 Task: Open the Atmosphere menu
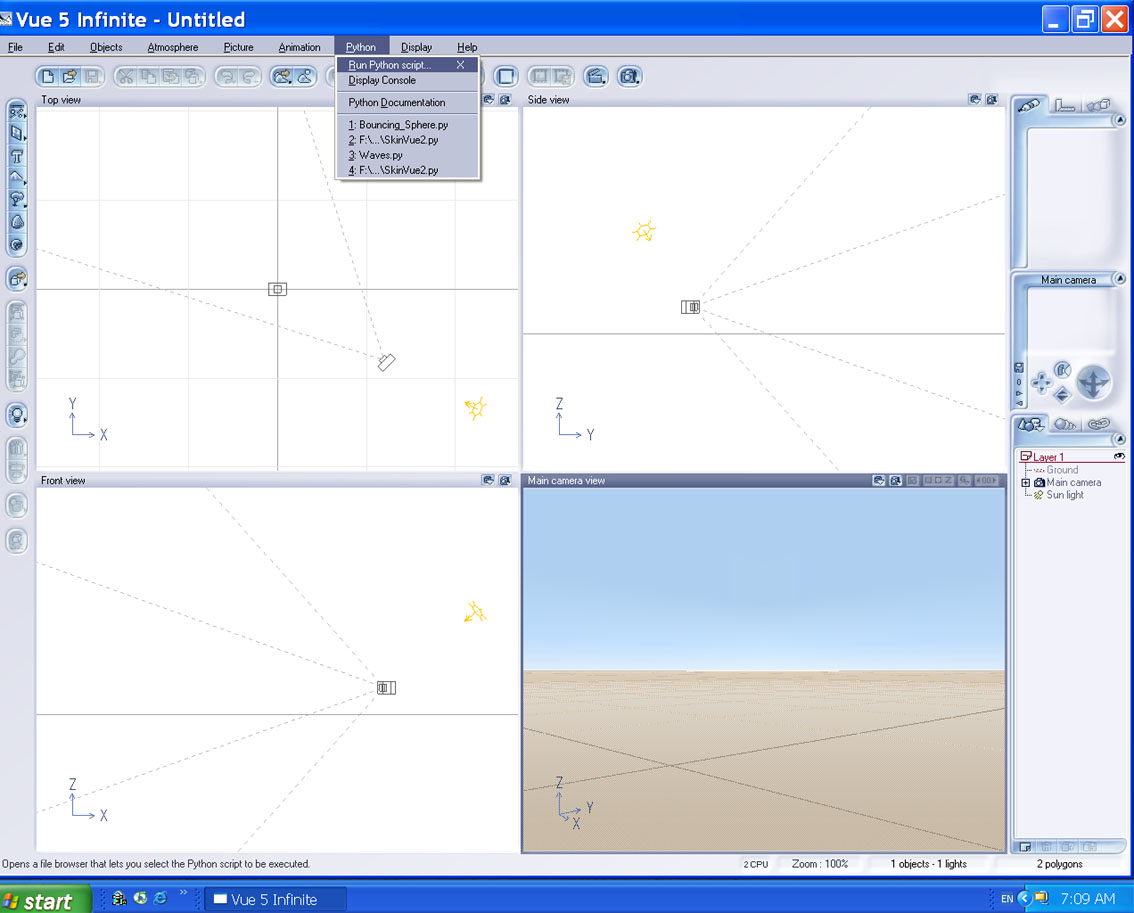point(172,47)
